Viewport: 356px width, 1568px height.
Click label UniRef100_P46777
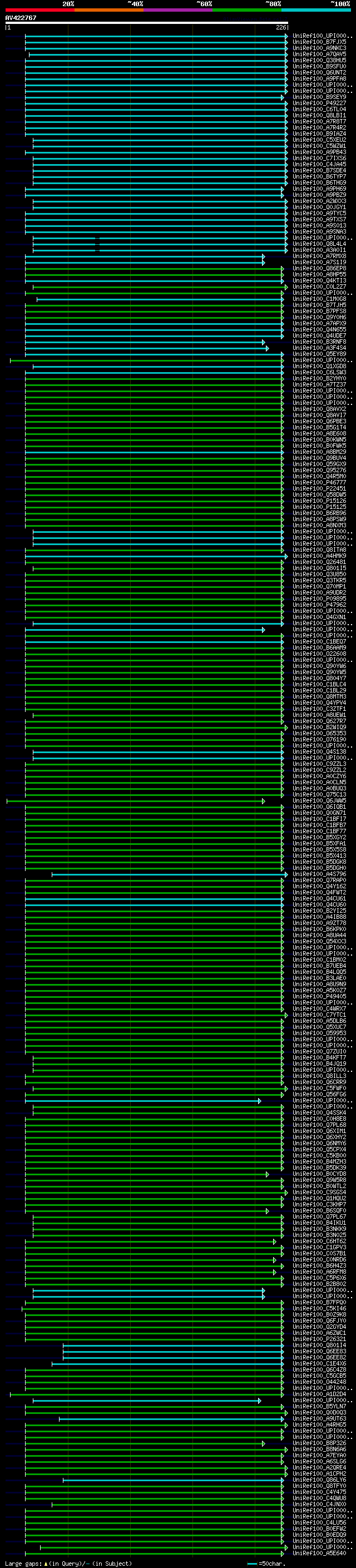click(x=319, y=483)
